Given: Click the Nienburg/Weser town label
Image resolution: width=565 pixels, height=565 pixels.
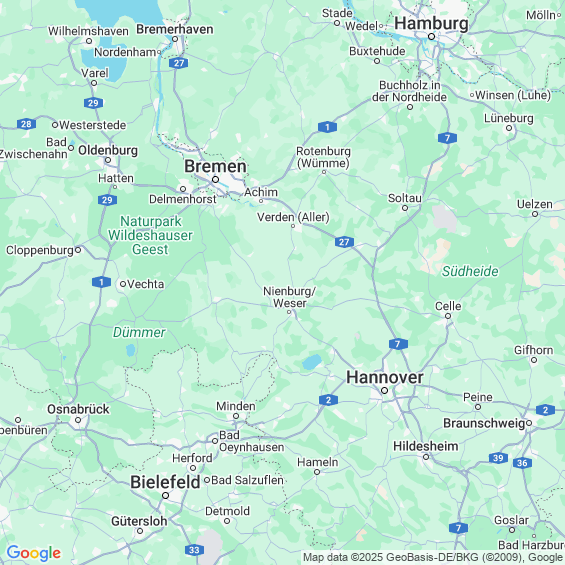Looking at the screenshot, I should (x=289, y=297).
